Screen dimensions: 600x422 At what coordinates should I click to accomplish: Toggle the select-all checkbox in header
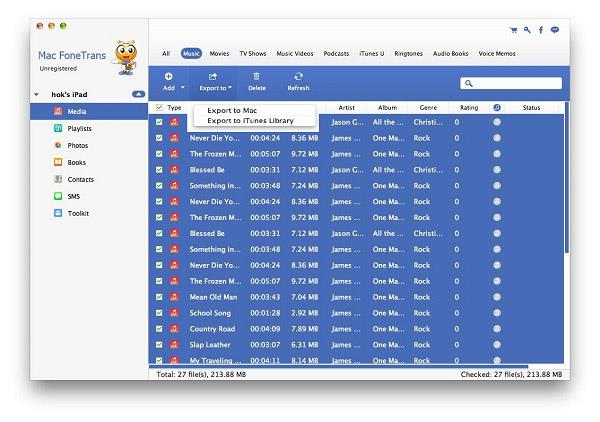159,108
